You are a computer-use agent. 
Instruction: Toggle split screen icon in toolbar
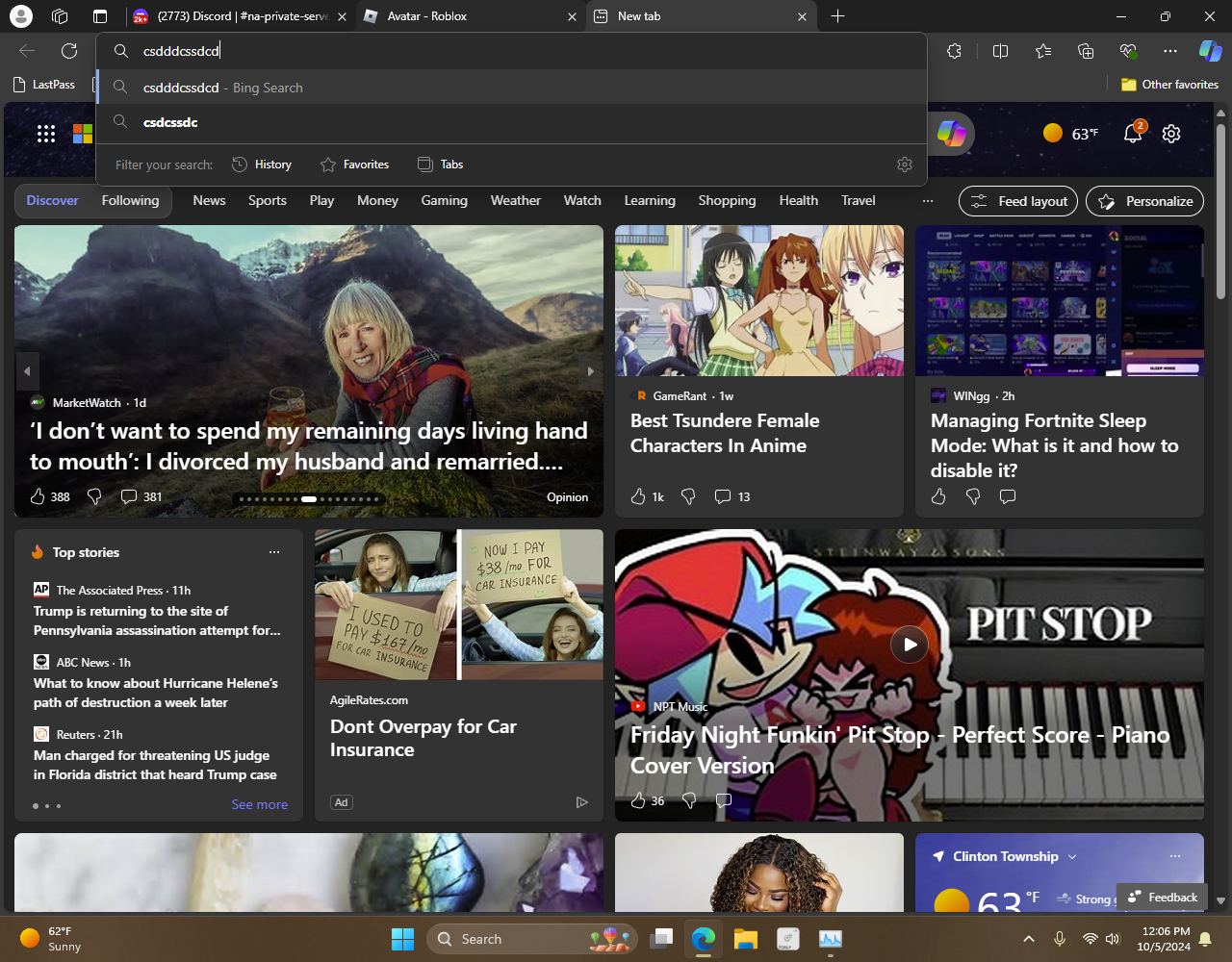tap(1000, 51)
